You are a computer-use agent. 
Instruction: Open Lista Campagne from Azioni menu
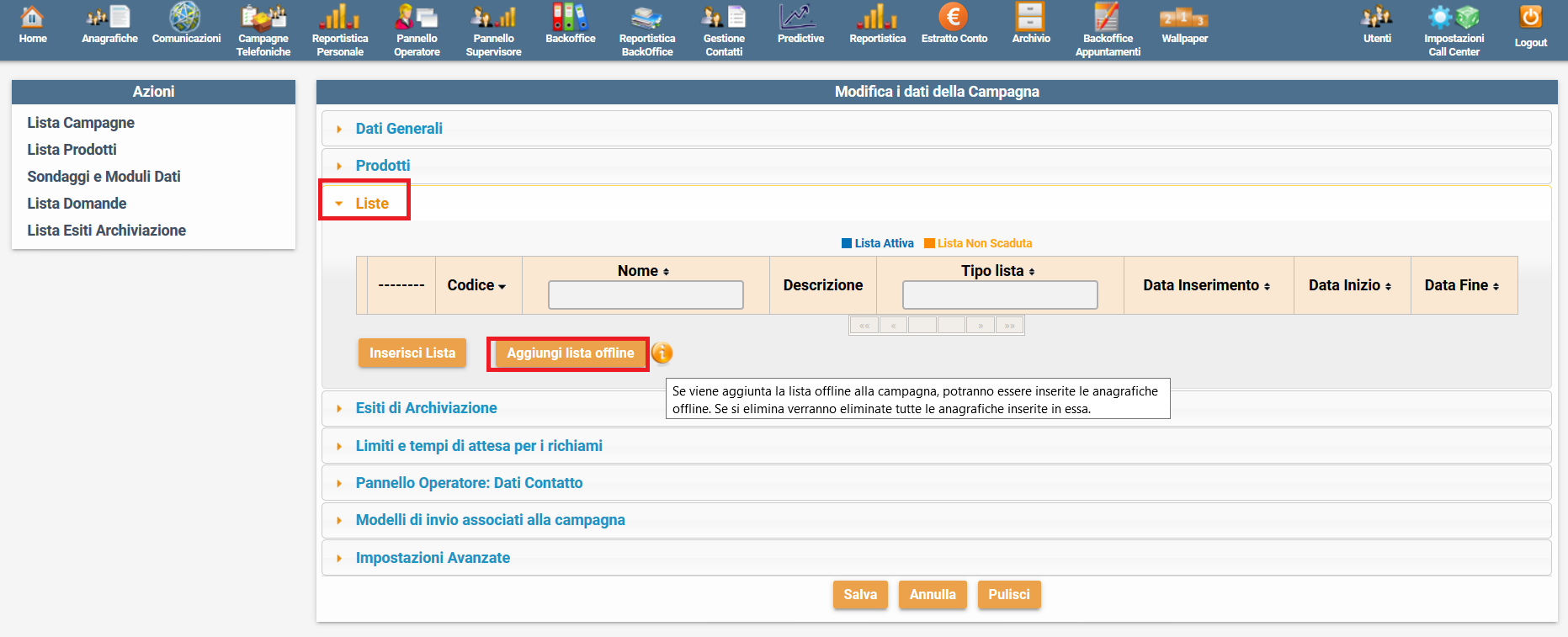81,123
